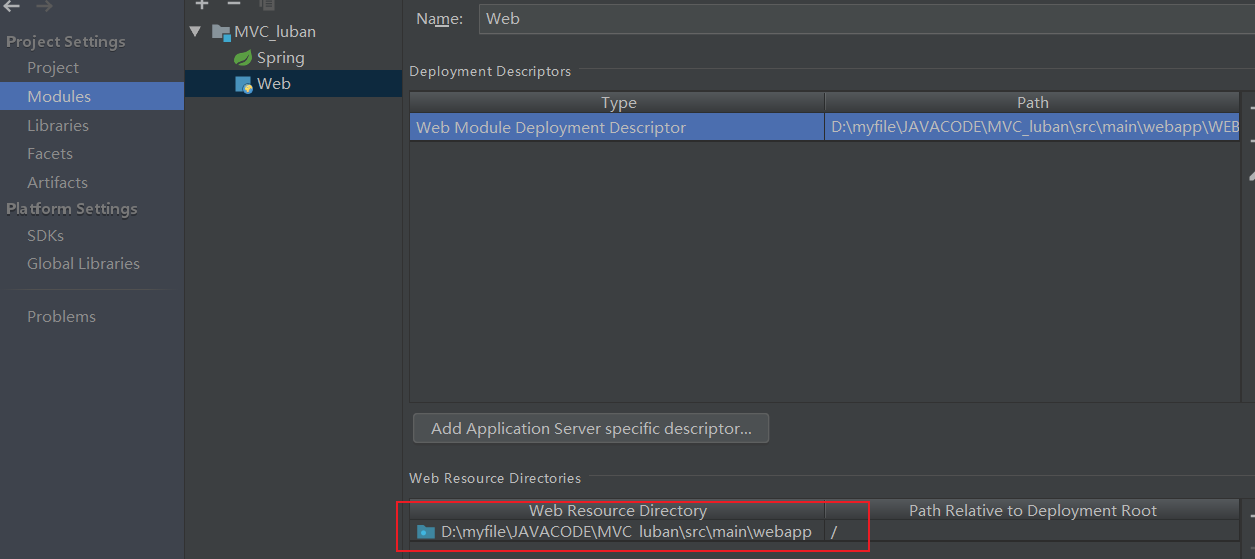1255x559 pixels.
Task: Click the Web facet icon
Action: coord(243,84)
